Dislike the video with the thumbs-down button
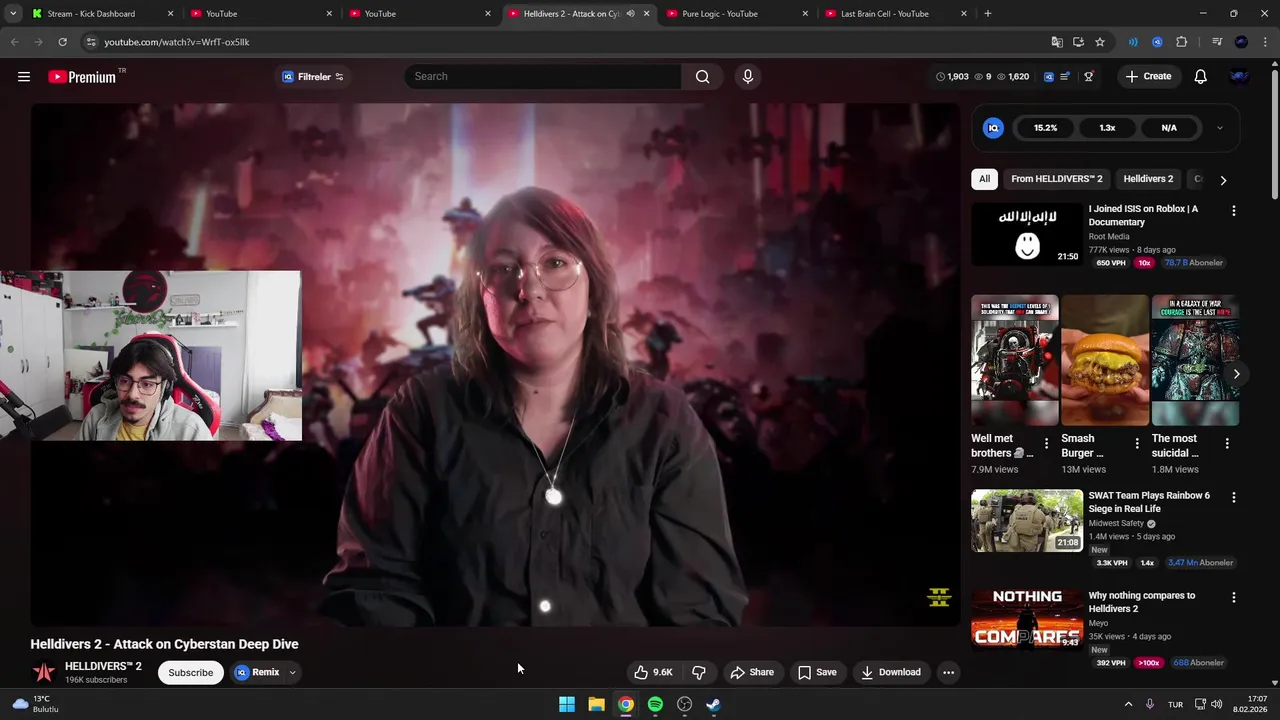 699,672
